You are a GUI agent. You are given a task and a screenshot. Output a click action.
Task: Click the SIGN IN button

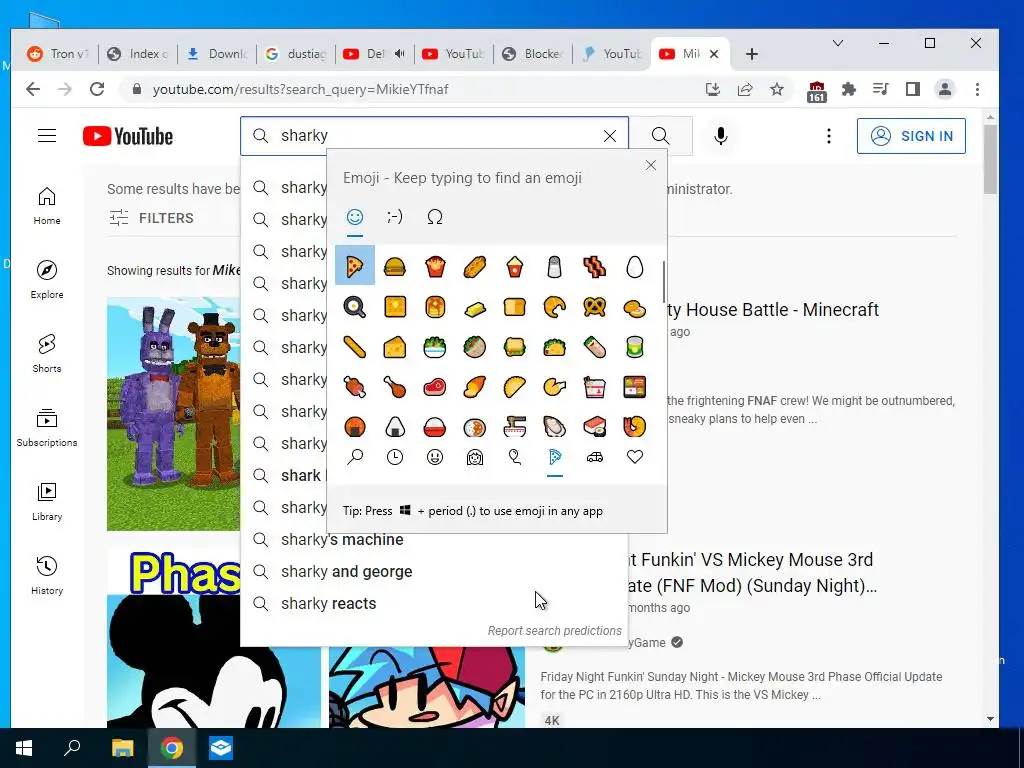911,136
